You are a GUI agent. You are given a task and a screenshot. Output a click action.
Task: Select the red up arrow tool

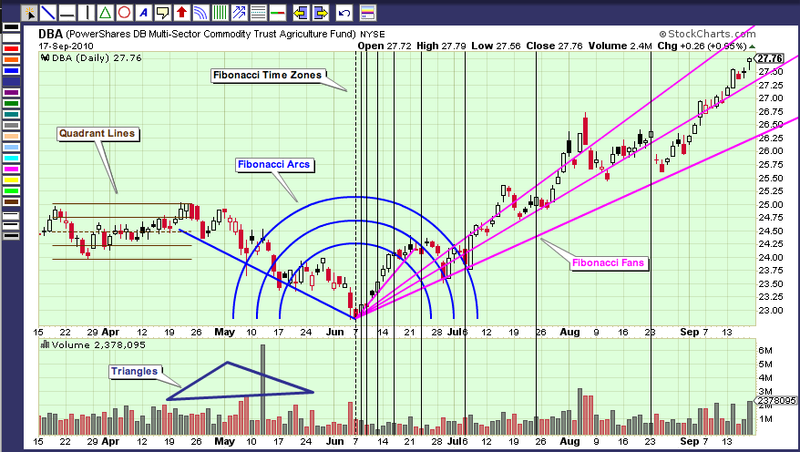click(182, 13)
